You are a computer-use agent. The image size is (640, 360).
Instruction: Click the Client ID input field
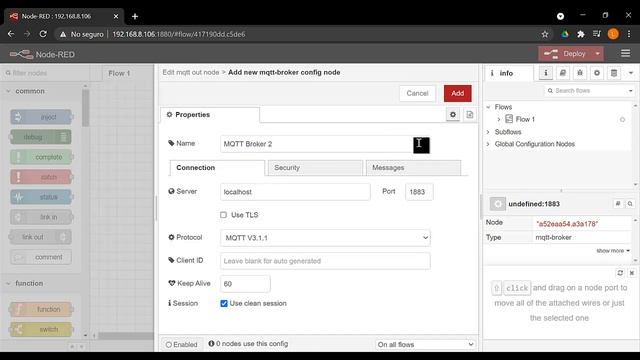[325, 261]
